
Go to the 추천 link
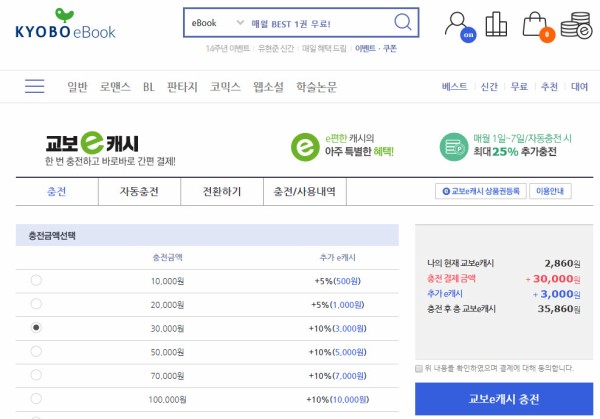549,86
